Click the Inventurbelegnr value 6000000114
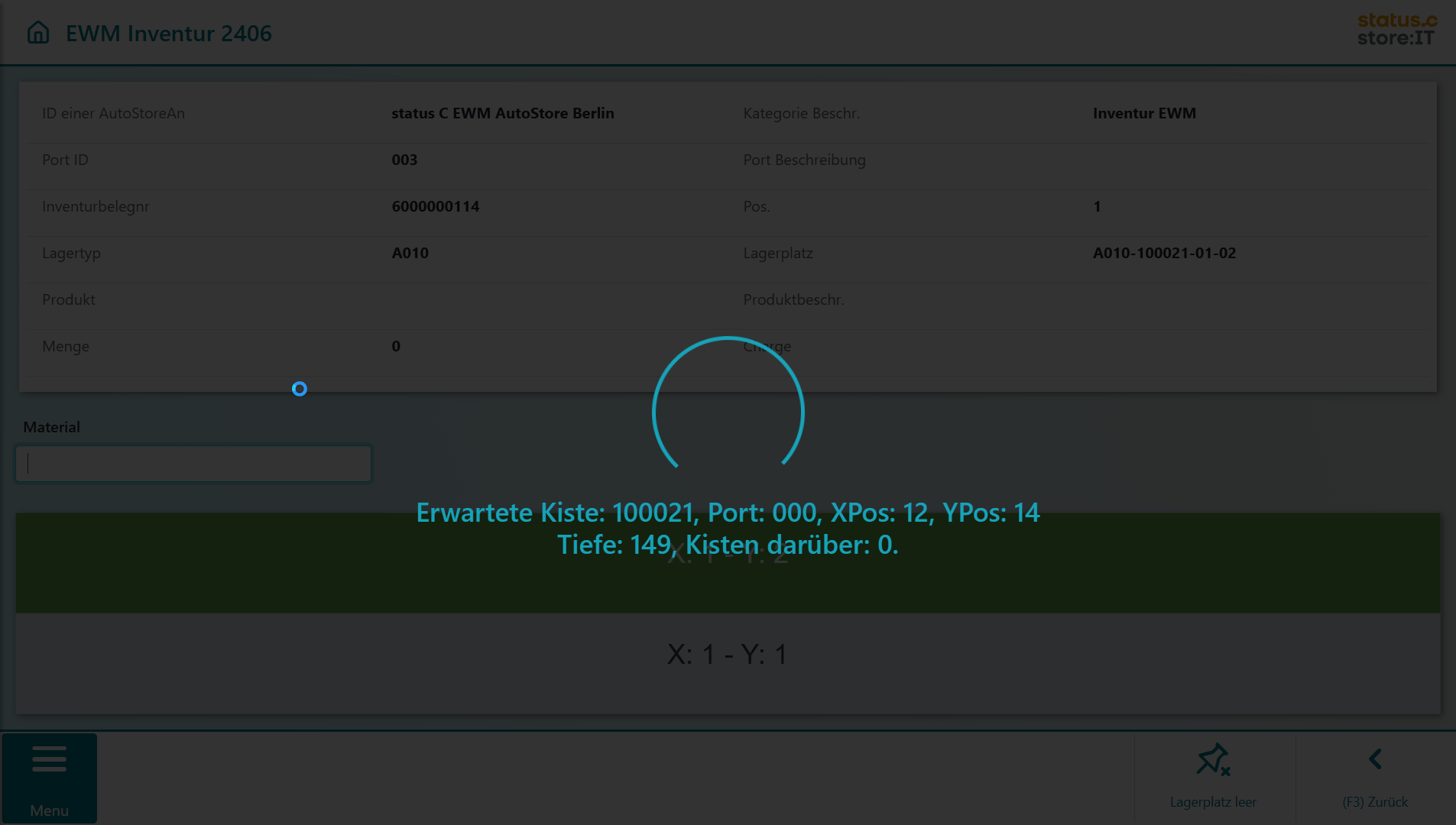1456x825 pixels. (435, 206)
